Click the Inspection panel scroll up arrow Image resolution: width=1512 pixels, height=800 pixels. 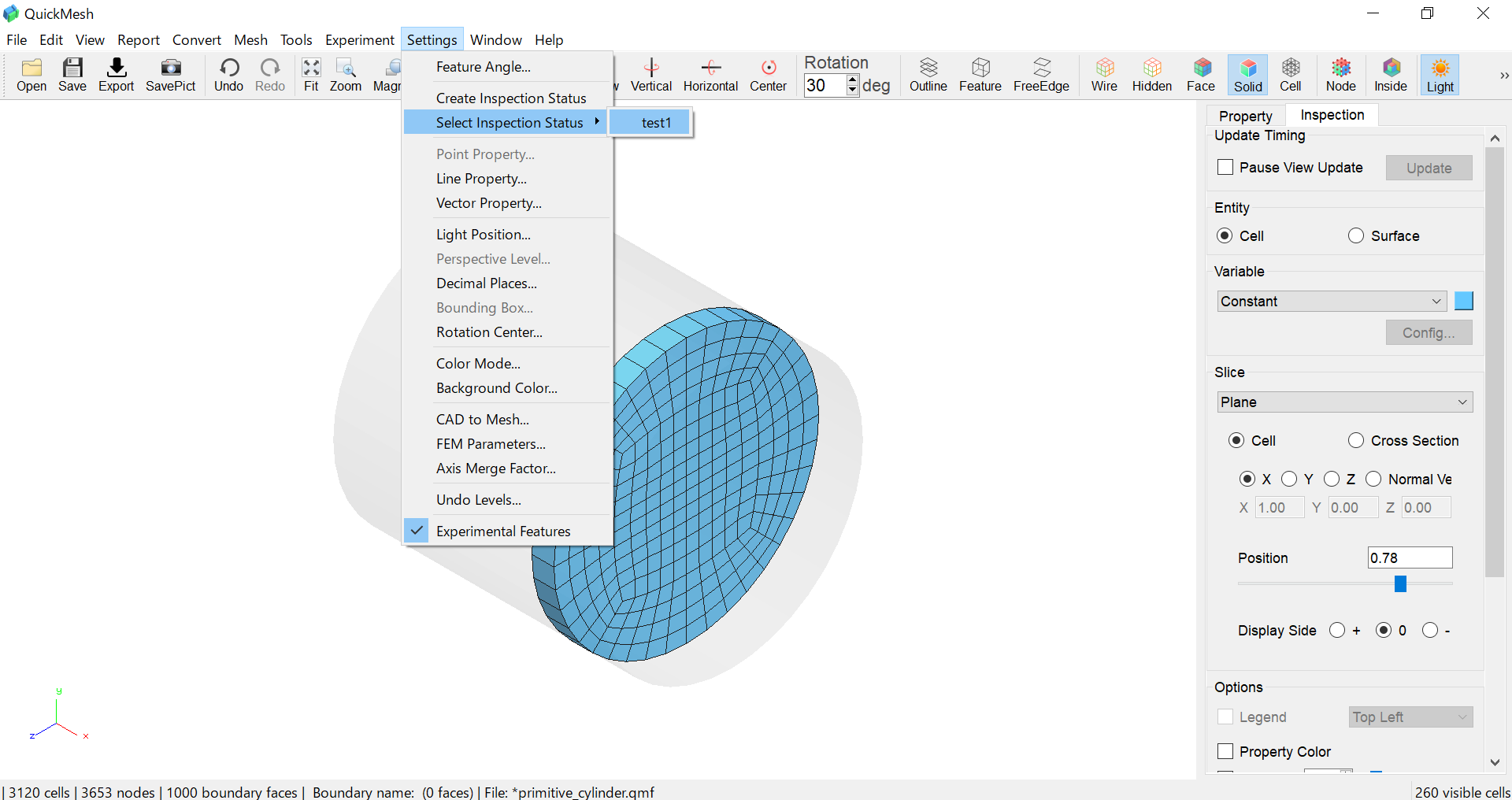click(1495, 138)
